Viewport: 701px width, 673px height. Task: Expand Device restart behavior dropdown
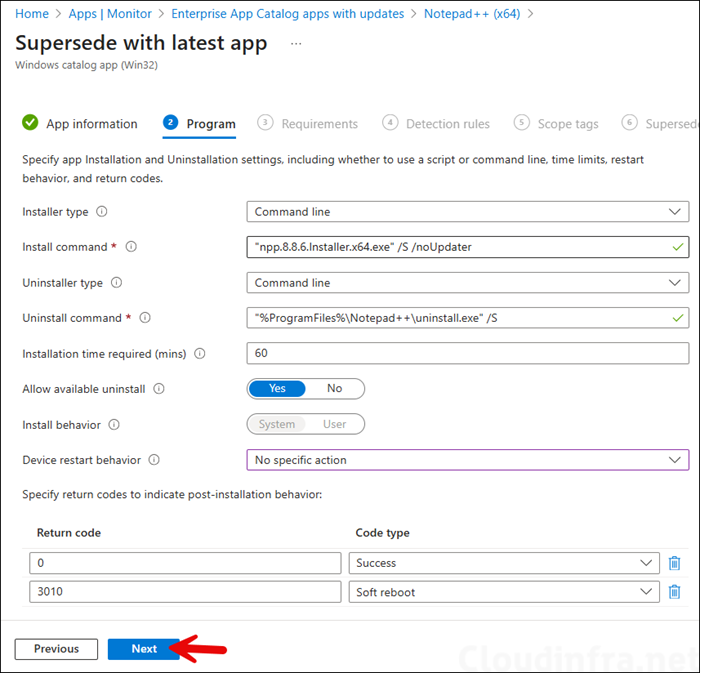[x=467, y=460]
